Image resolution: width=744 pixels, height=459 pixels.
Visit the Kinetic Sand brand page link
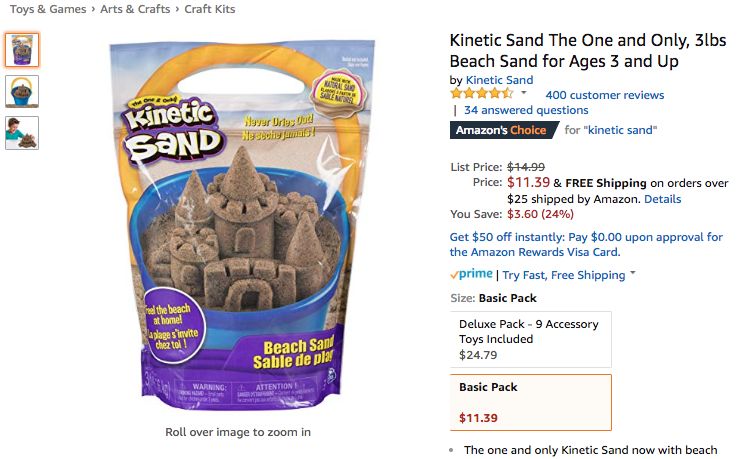tap(499, 80)
